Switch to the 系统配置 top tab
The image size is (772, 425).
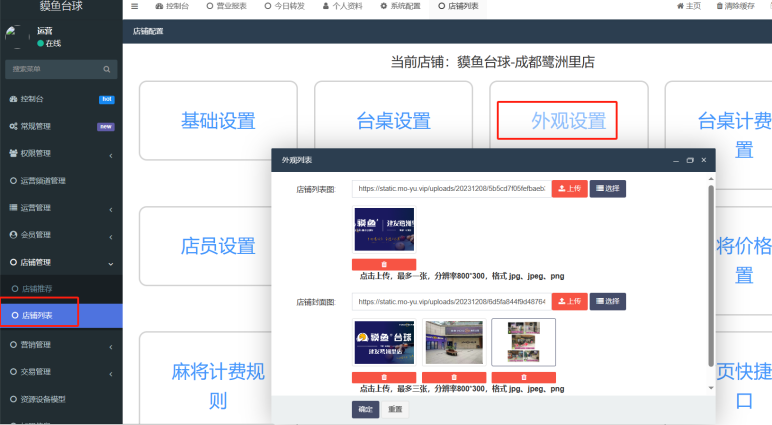click(x=400, y=6)
